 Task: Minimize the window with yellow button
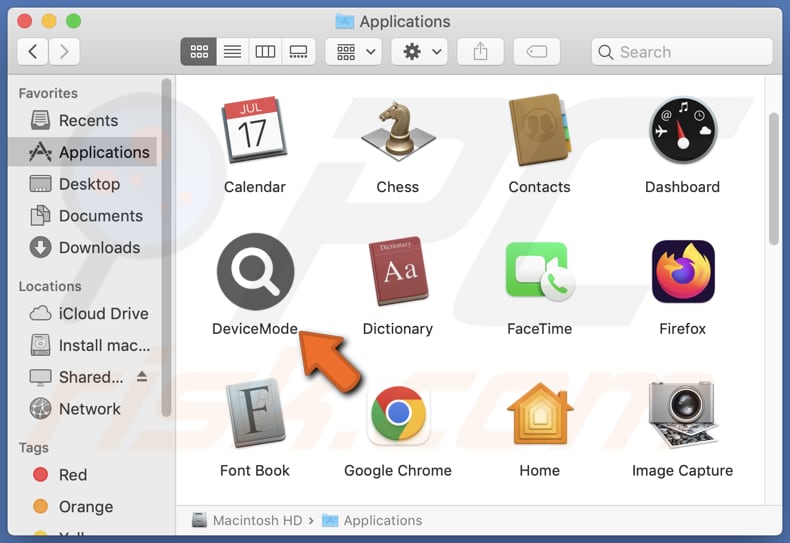(x=49, y=21)
